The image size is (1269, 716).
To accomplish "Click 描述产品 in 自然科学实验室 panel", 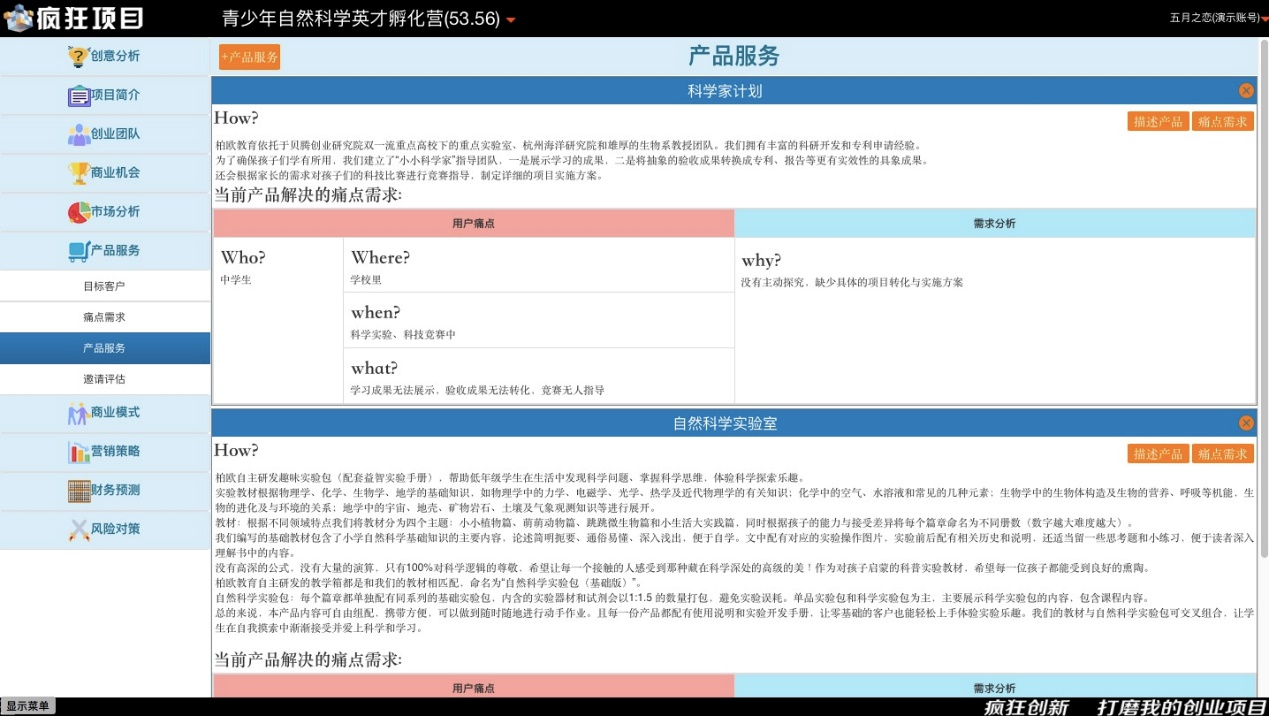I will (x=1157, y=454).
